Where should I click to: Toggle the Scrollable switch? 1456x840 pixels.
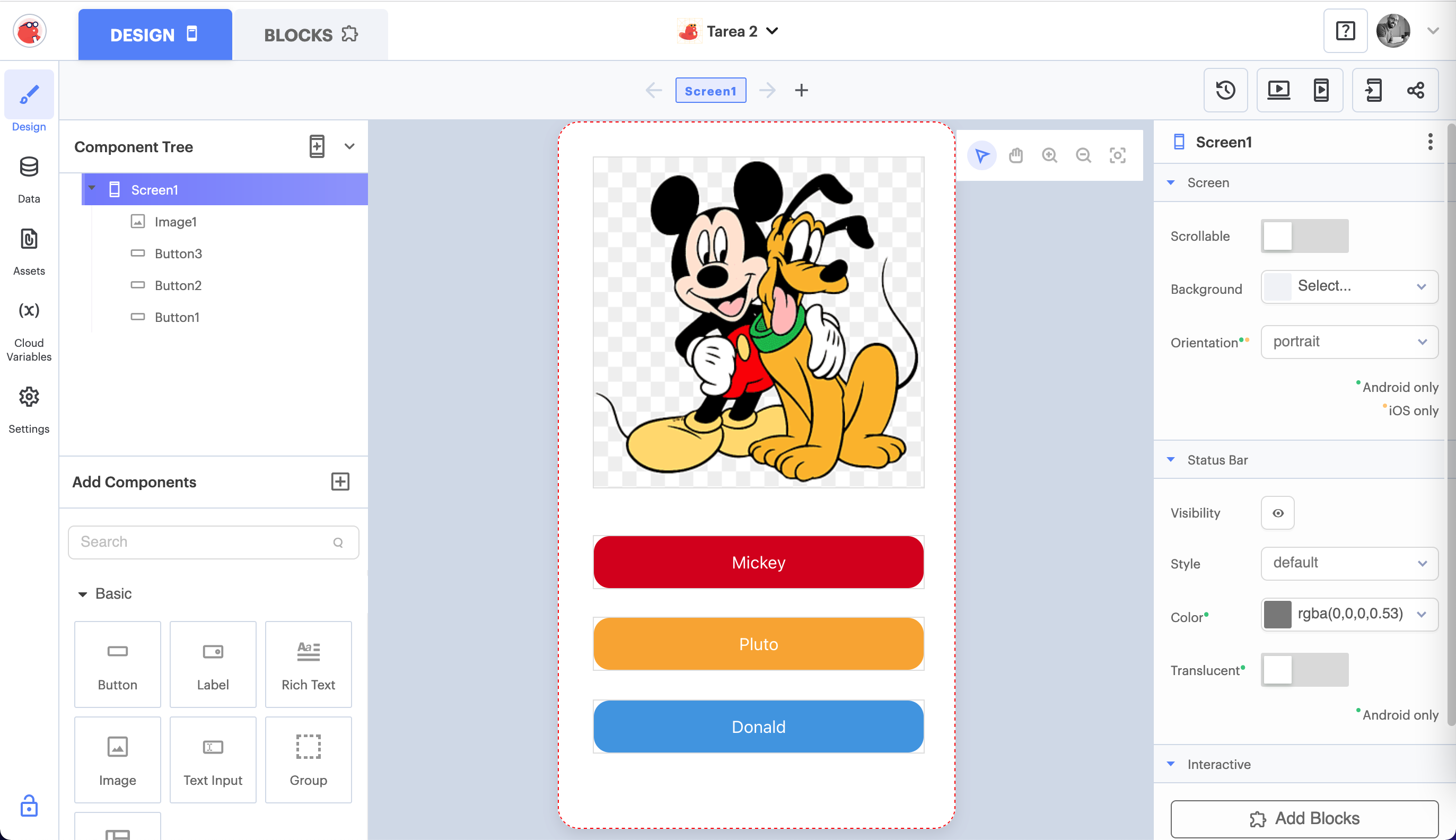point(1304,236)
